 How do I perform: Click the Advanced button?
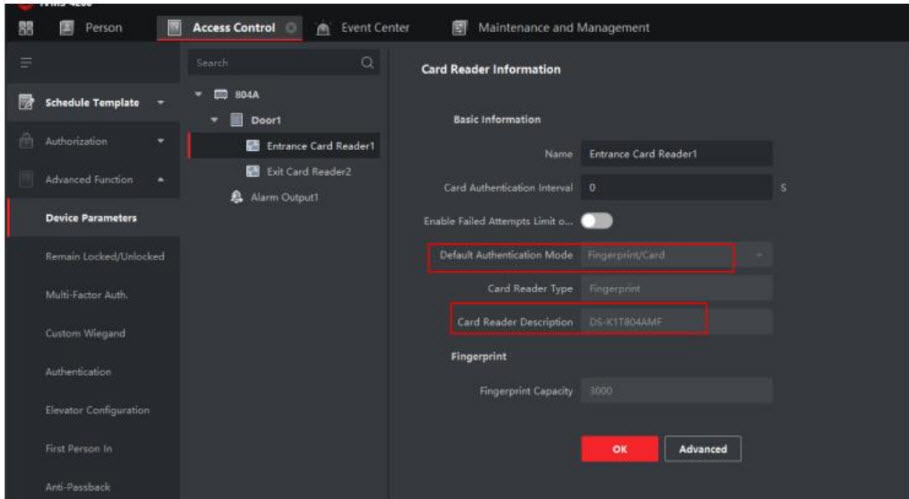pyautogui.click(x=702, y=449)
